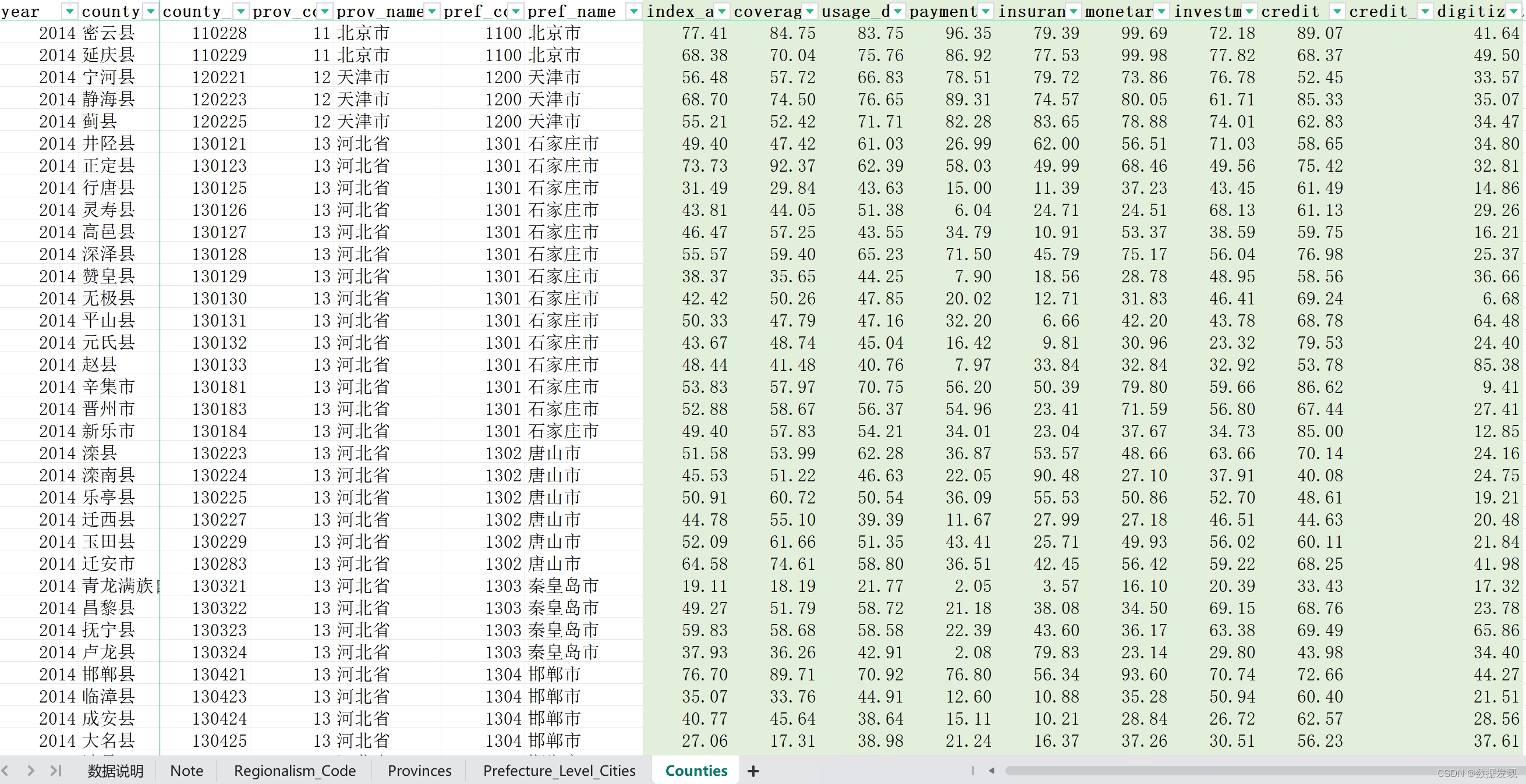Open the 数据说明 sheet tab
The height and width of the screenshot is (784, 1526).
point(115,771)
